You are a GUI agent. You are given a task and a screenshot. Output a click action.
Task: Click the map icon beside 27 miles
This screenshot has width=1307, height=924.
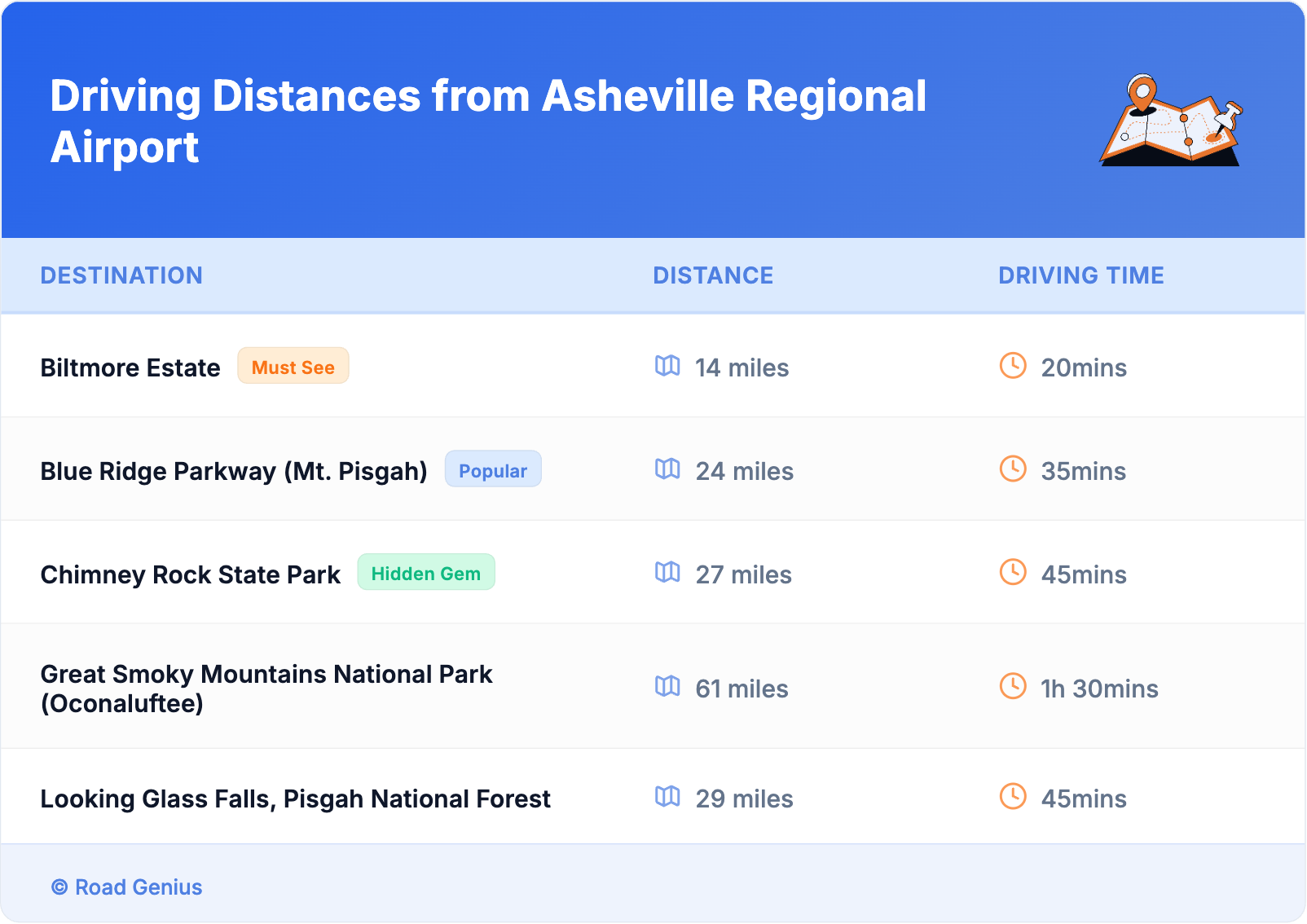667,573
